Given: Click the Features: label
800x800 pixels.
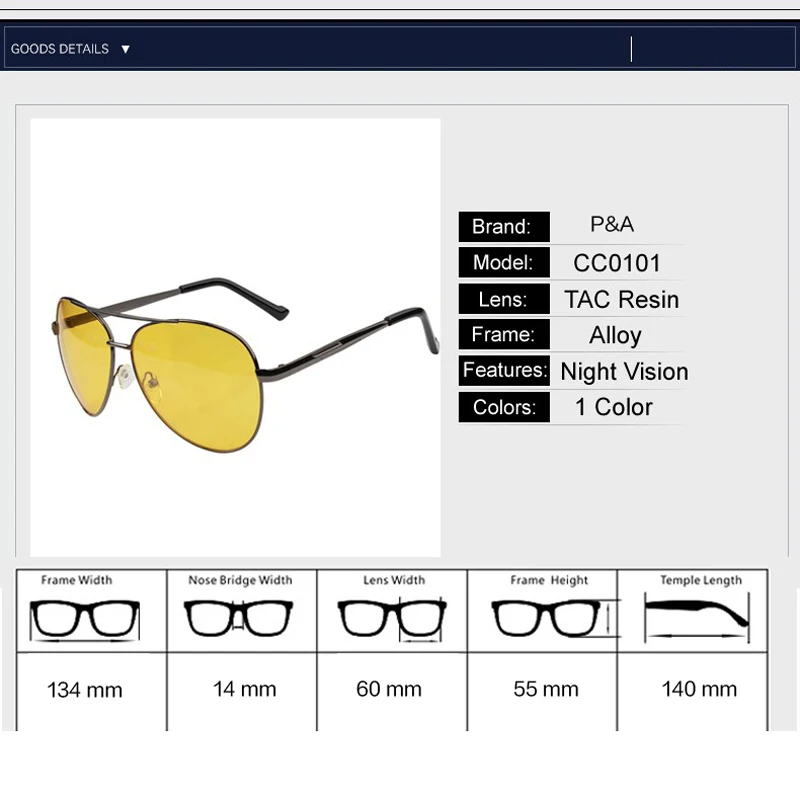Looking at the screenshot, I should pos(504,370).
